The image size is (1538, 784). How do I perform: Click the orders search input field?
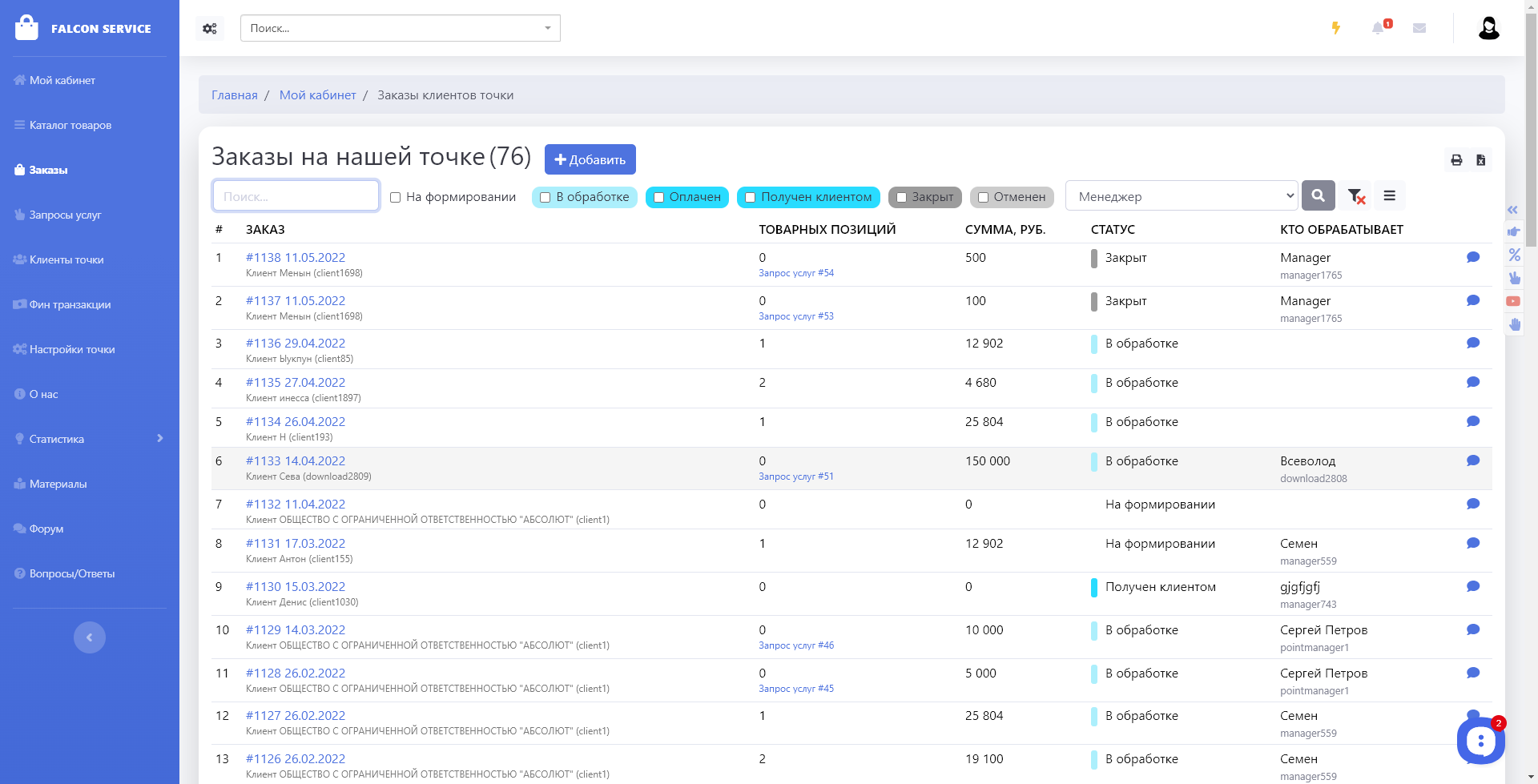(296, 196)
